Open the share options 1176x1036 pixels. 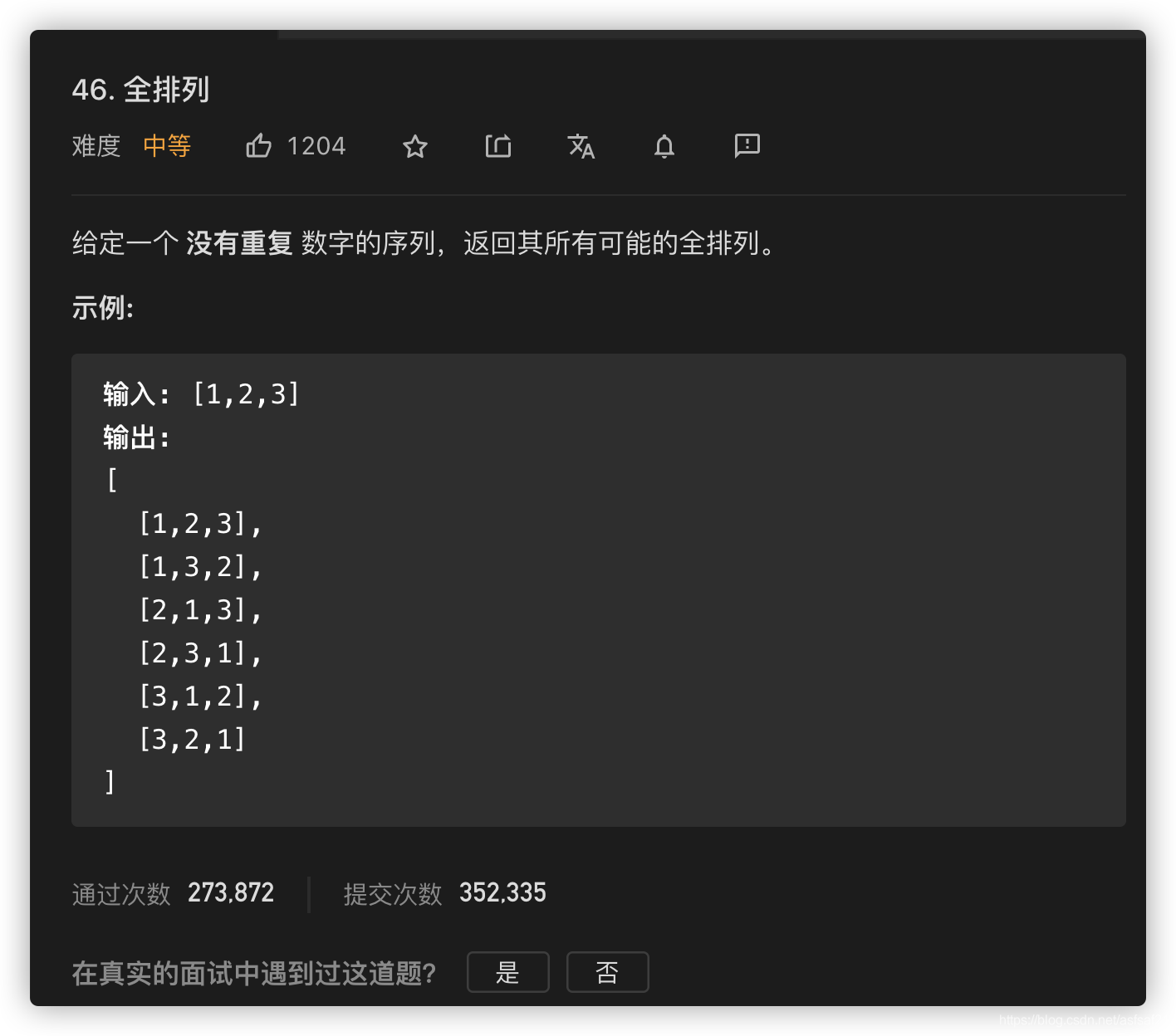point(497,146)
